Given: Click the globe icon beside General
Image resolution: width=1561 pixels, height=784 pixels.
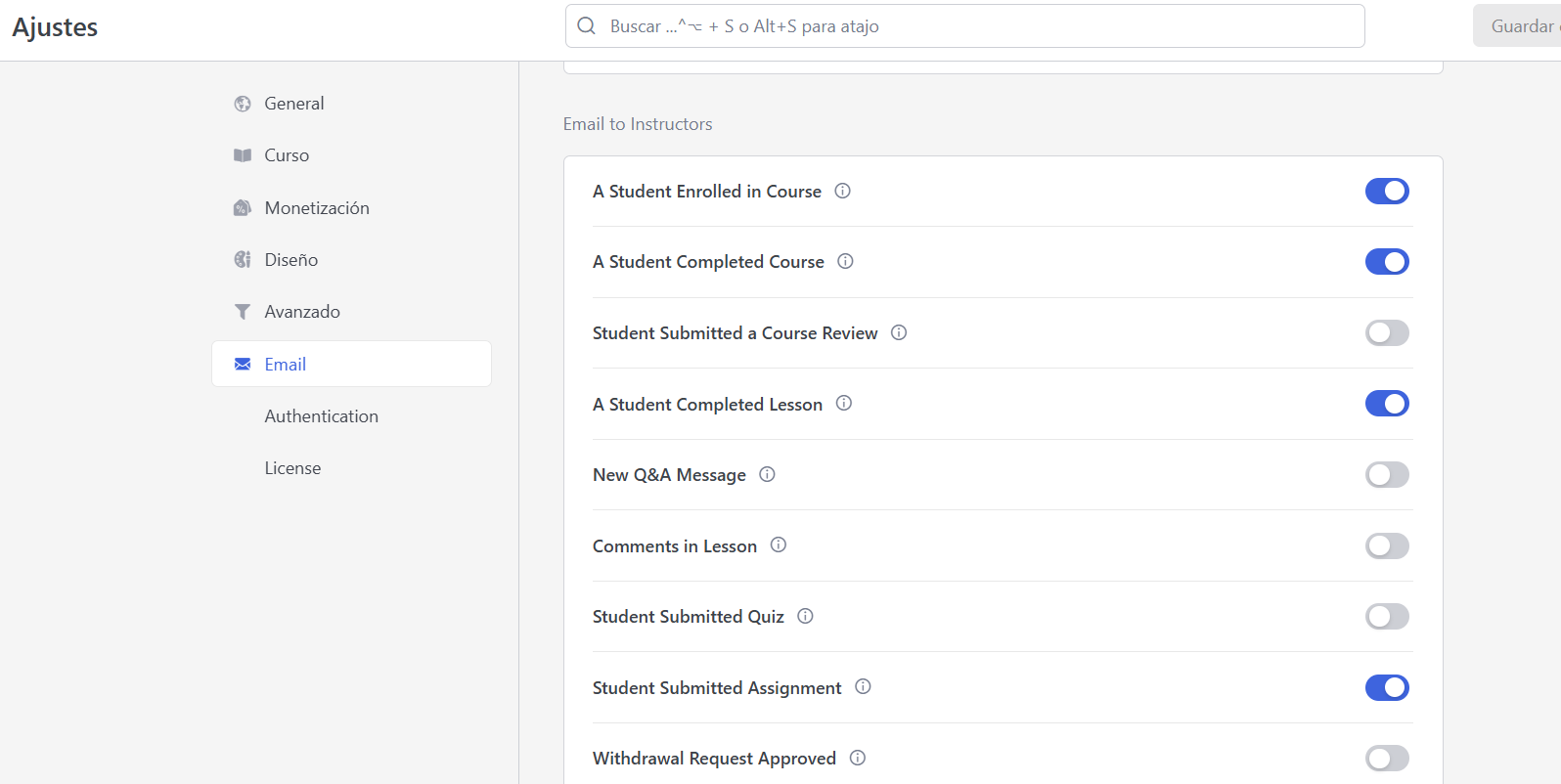Looking at the screenshot, I should click(243, 104).
